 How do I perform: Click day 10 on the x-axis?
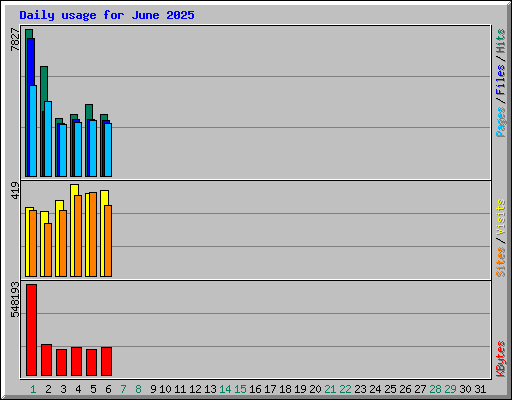tap(165, 389)
